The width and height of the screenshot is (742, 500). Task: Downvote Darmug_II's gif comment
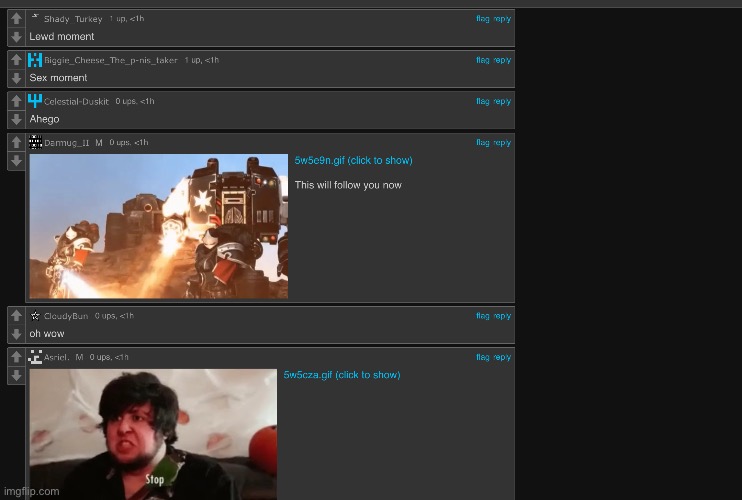click(x=17, y=161)
